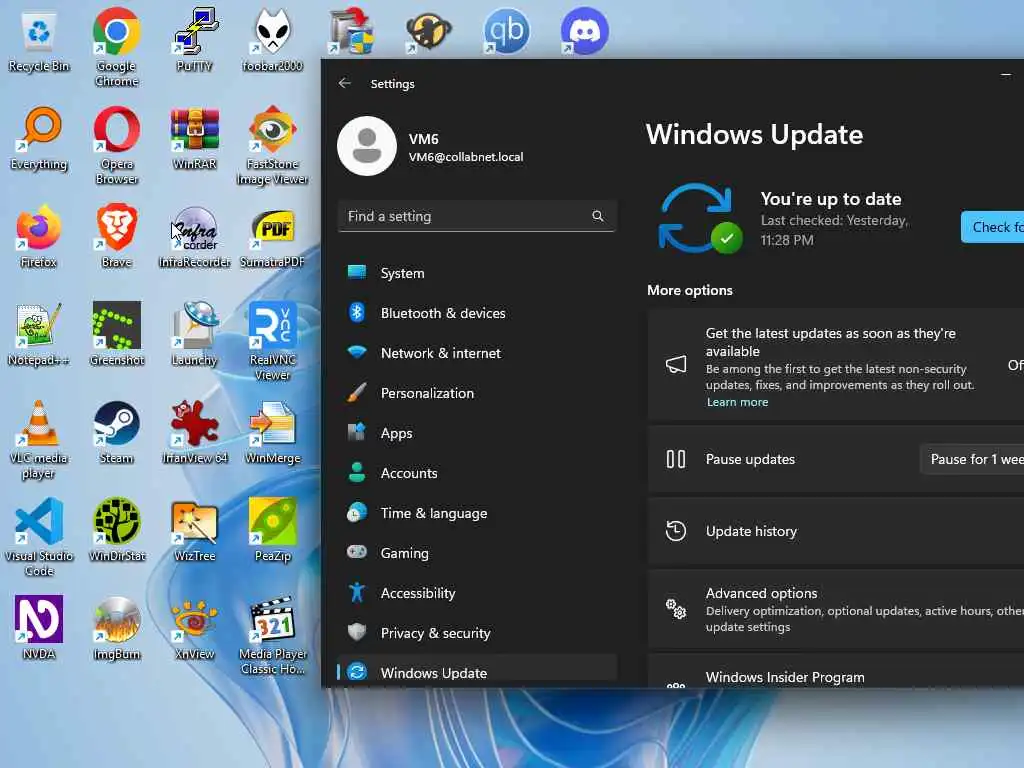Open the VM6 account profile picture
Screen dimensions: 1024x768
367,146
